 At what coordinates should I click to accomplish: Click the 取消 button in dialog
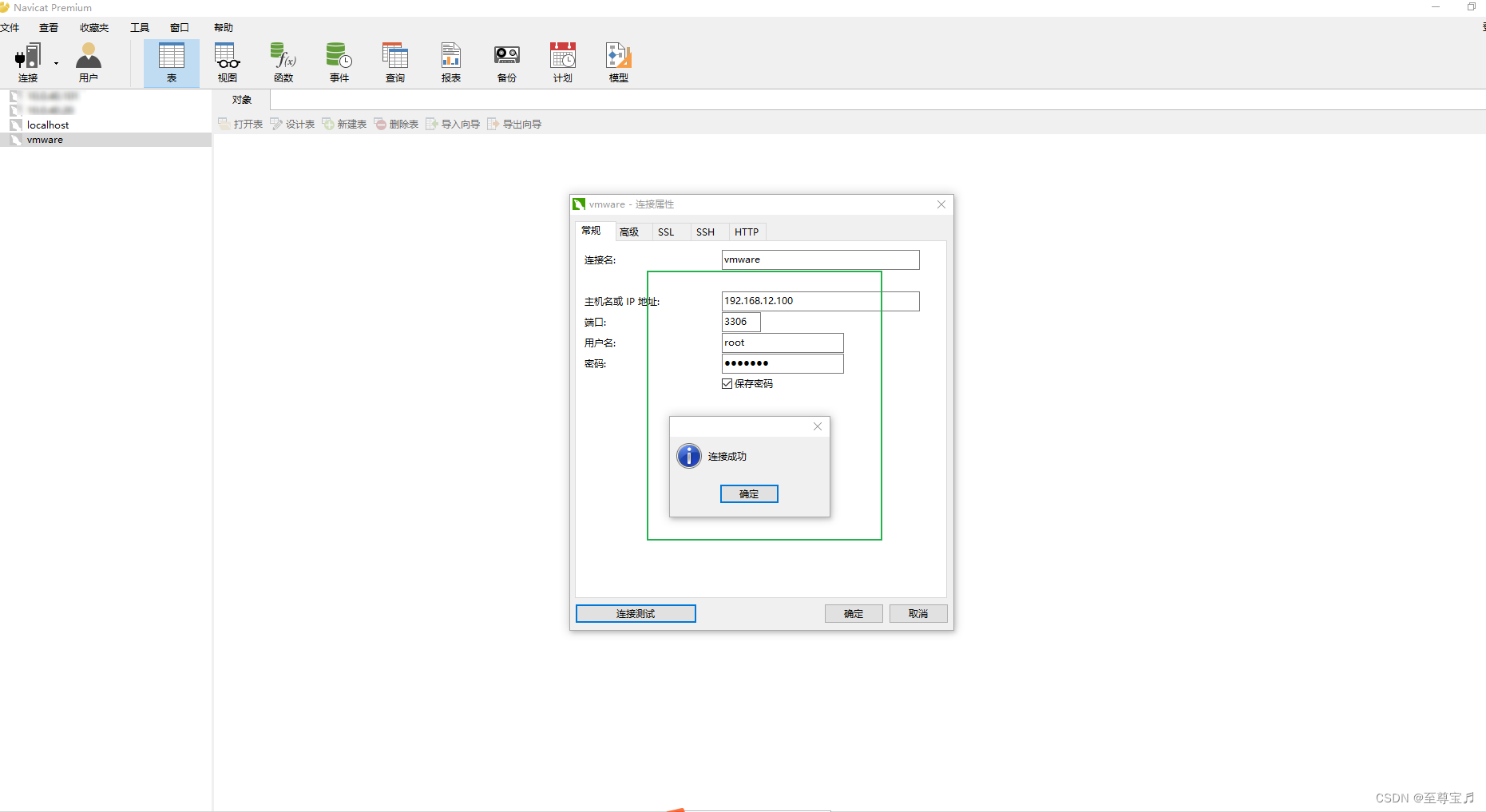[918, 614]
